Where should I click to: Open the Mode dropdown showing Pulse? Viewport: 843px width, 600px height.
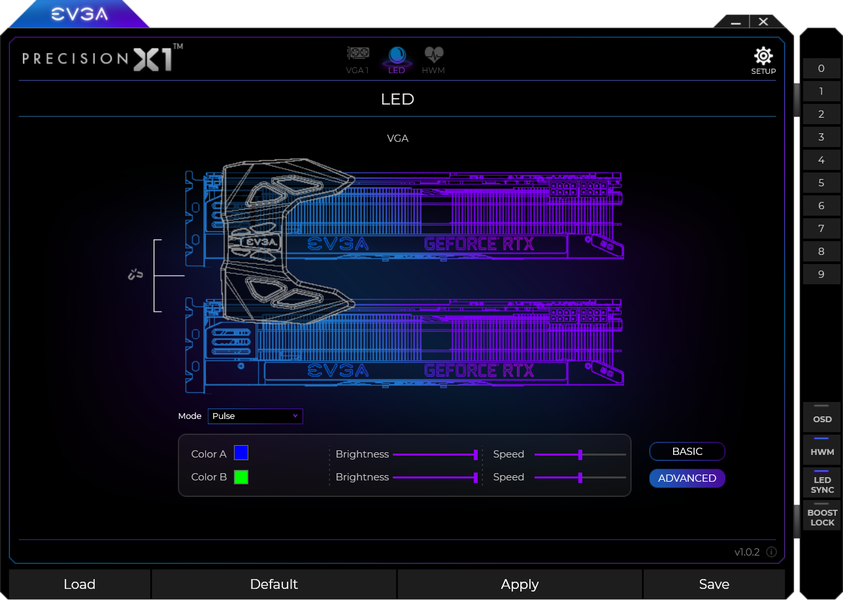[255, 416]
